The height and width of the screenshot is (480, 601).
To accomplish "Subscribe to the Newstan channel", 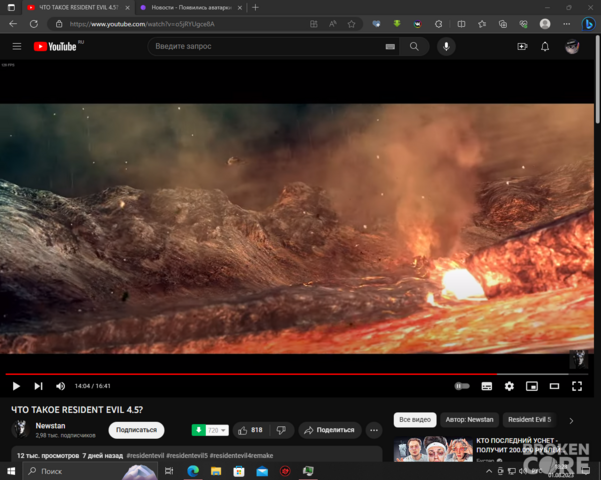I will (x=136, y=430).
